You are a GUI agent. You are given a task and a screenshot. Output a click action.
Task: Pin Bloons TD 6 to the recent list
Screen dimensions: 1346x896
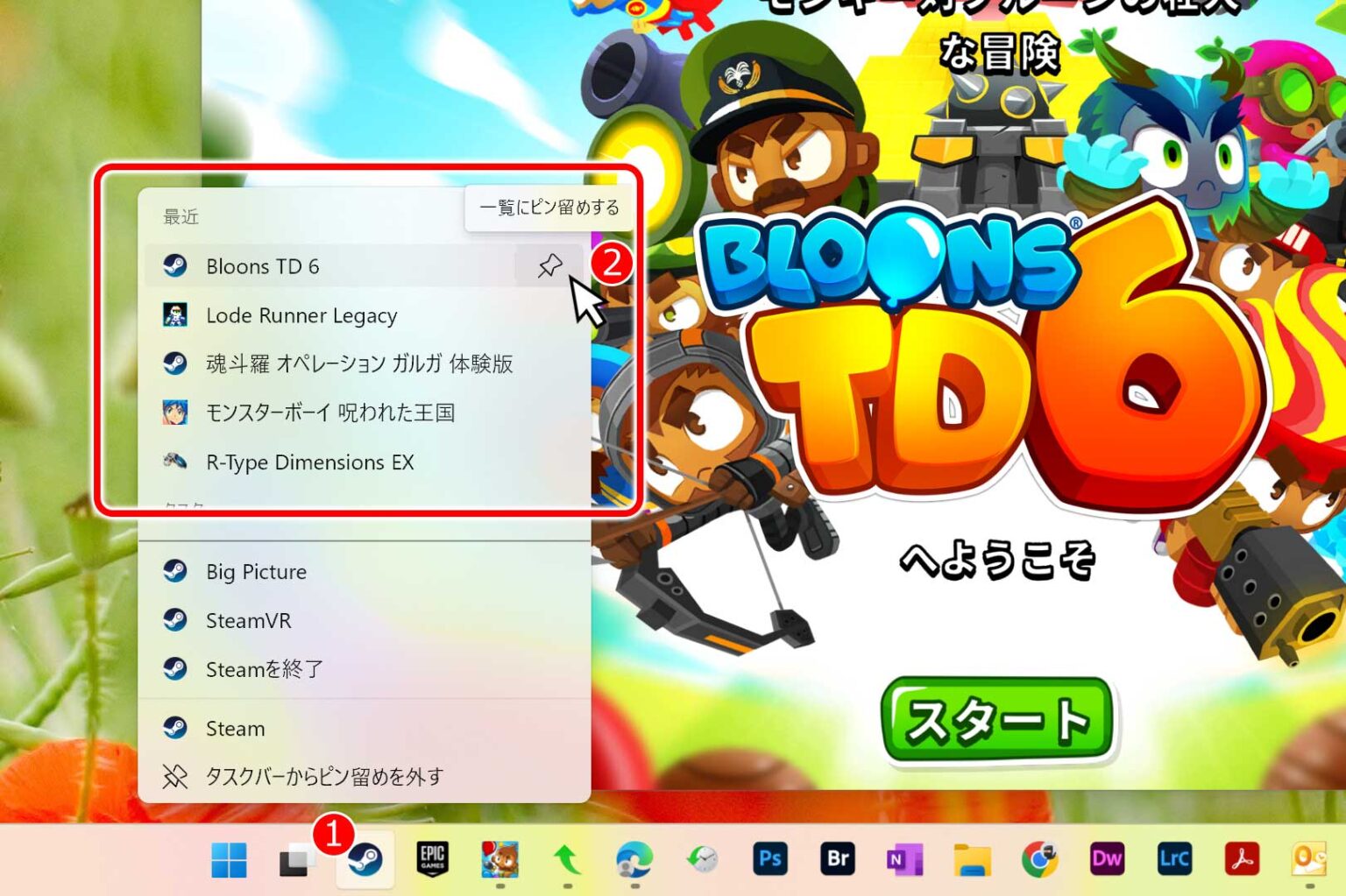pos(549,266)
